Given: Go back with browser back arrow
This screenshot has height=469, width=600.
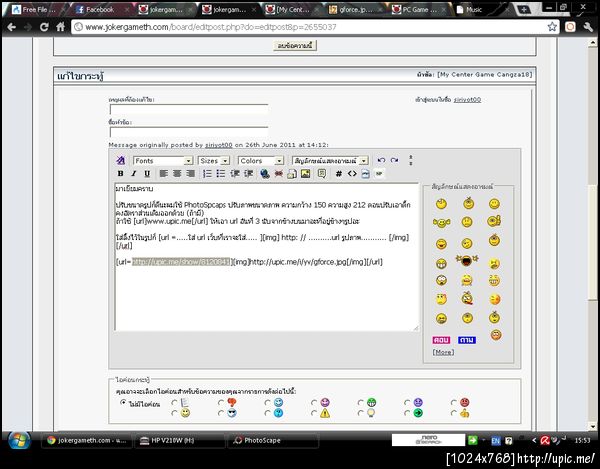Looking at the screenshot, I should (11, 27).
